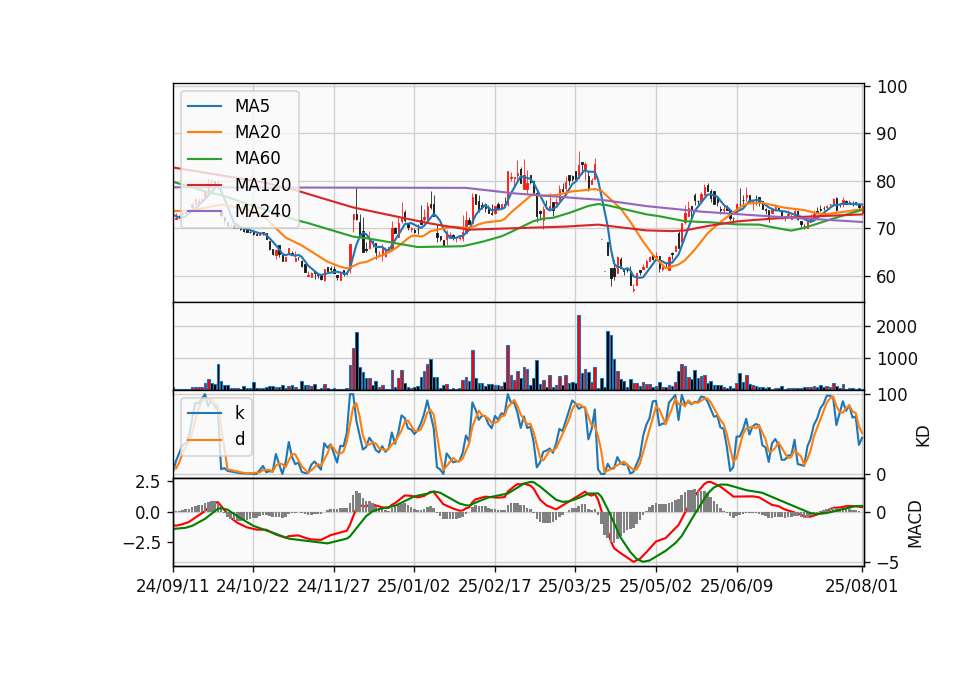Screen dimensions: 960x690
Task: Click the volume axis value 2000
Action: coord(897,327)
